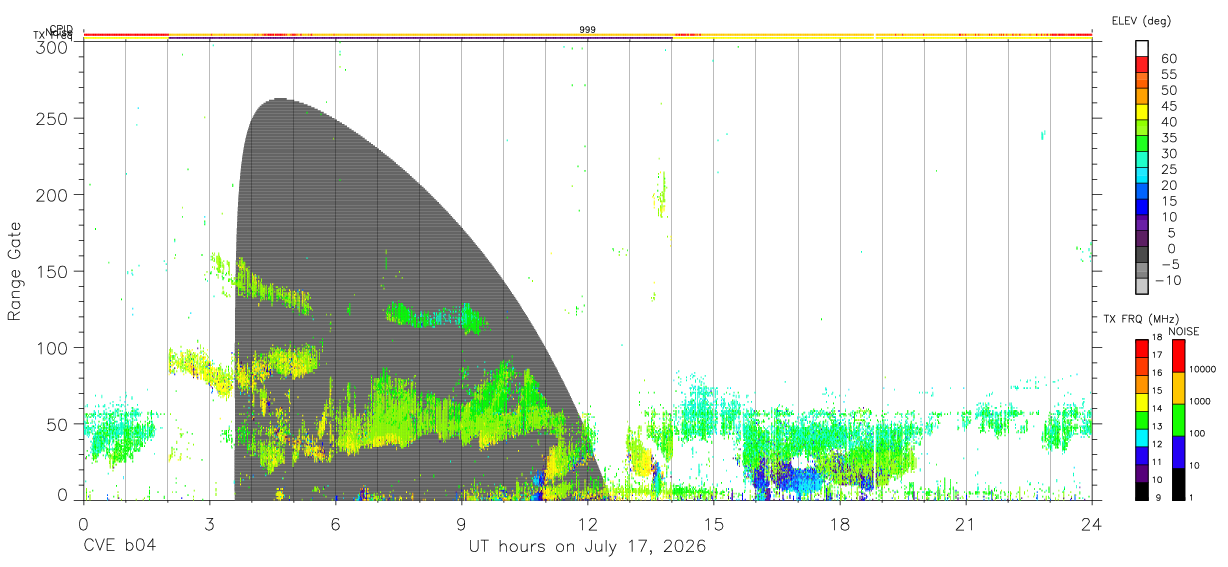
Task: Select "UT hours on July 17, 2026" label
Action: (587, 547)
